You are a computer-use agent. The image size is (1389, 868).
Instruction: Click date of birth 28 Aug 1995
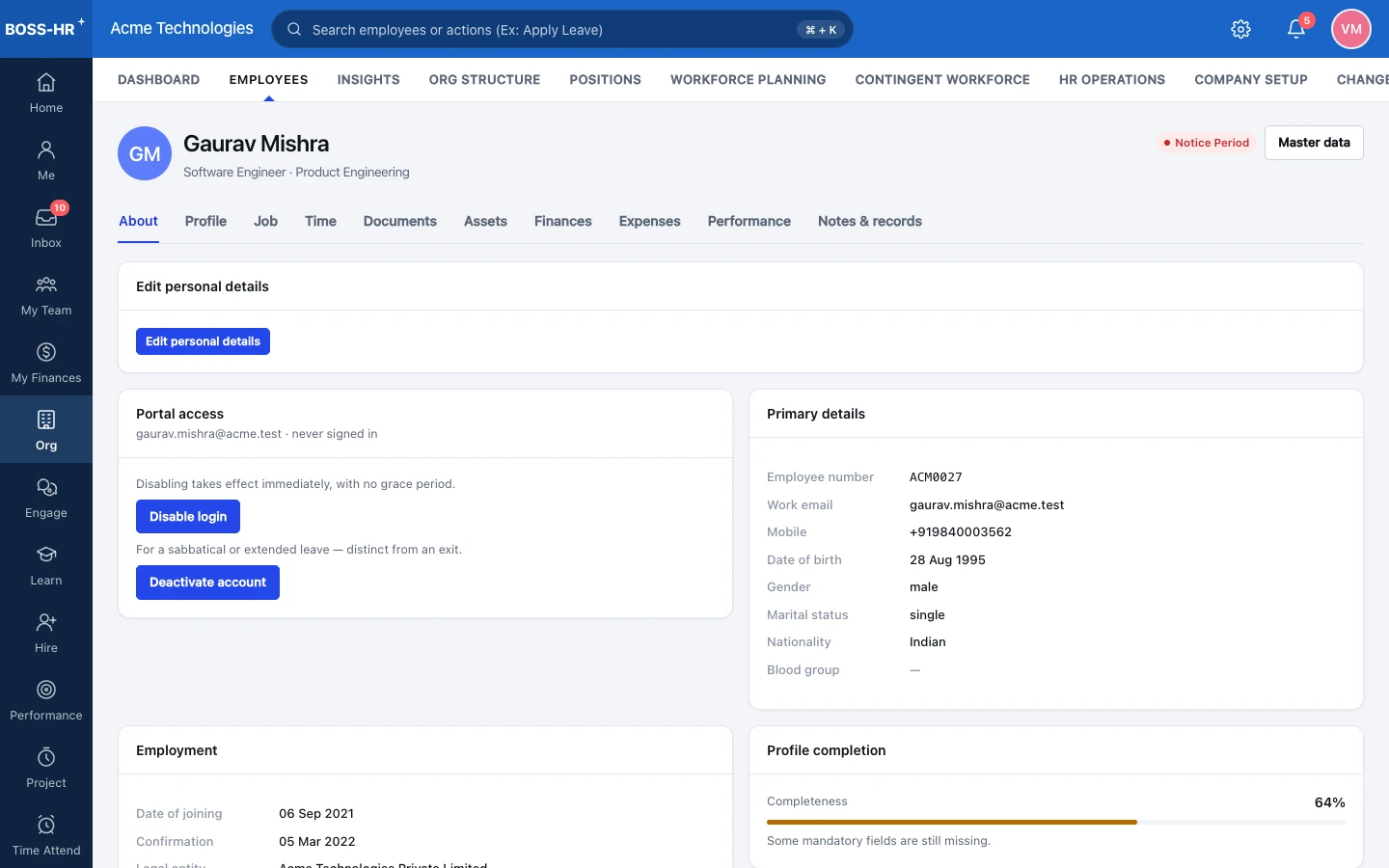tap(947, 560)
